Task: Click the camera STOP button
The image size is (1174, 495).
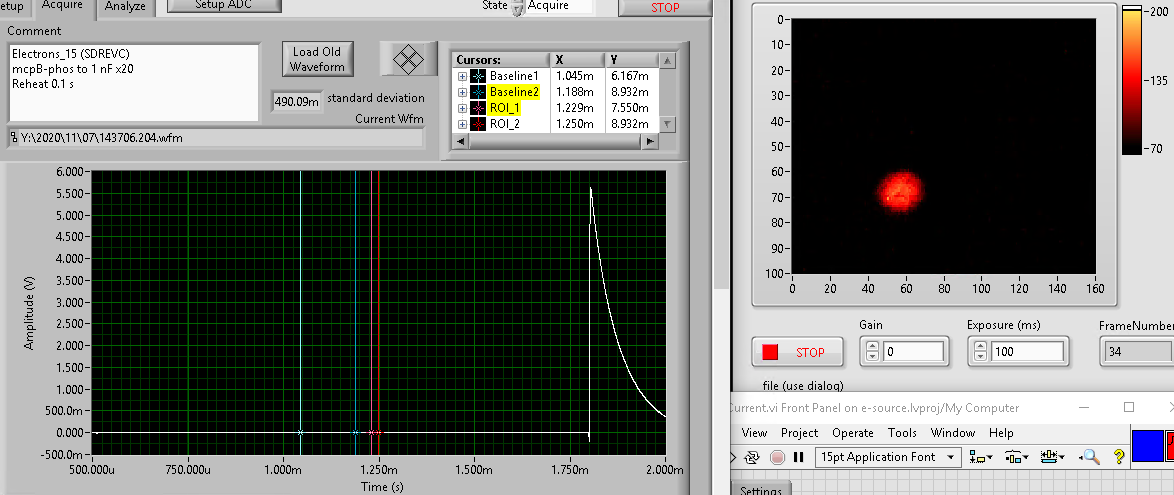Action: 797,352
